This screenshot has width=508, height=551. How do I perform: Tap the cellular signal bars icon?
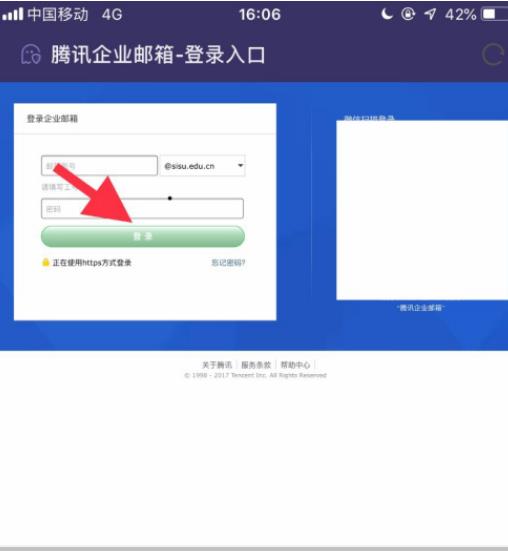coord(13,14)
